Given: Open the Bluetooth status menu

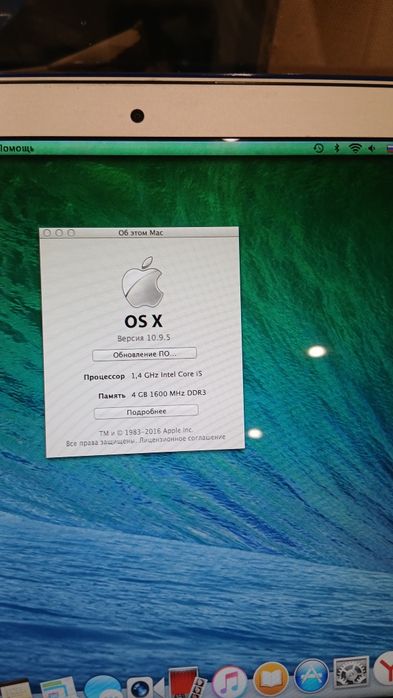Looking at the screenshot, I should point(337,148).
